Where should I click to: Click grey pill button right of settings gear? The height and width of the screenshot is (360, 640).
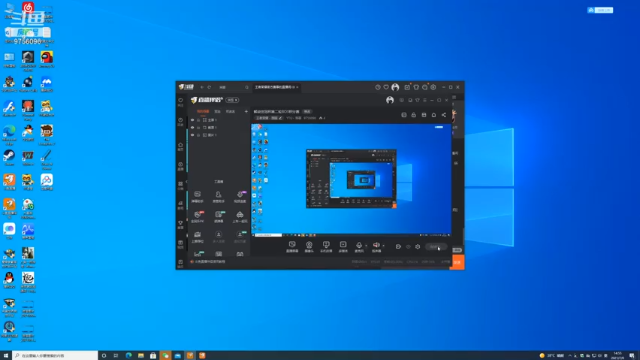(x=436, y=247)
